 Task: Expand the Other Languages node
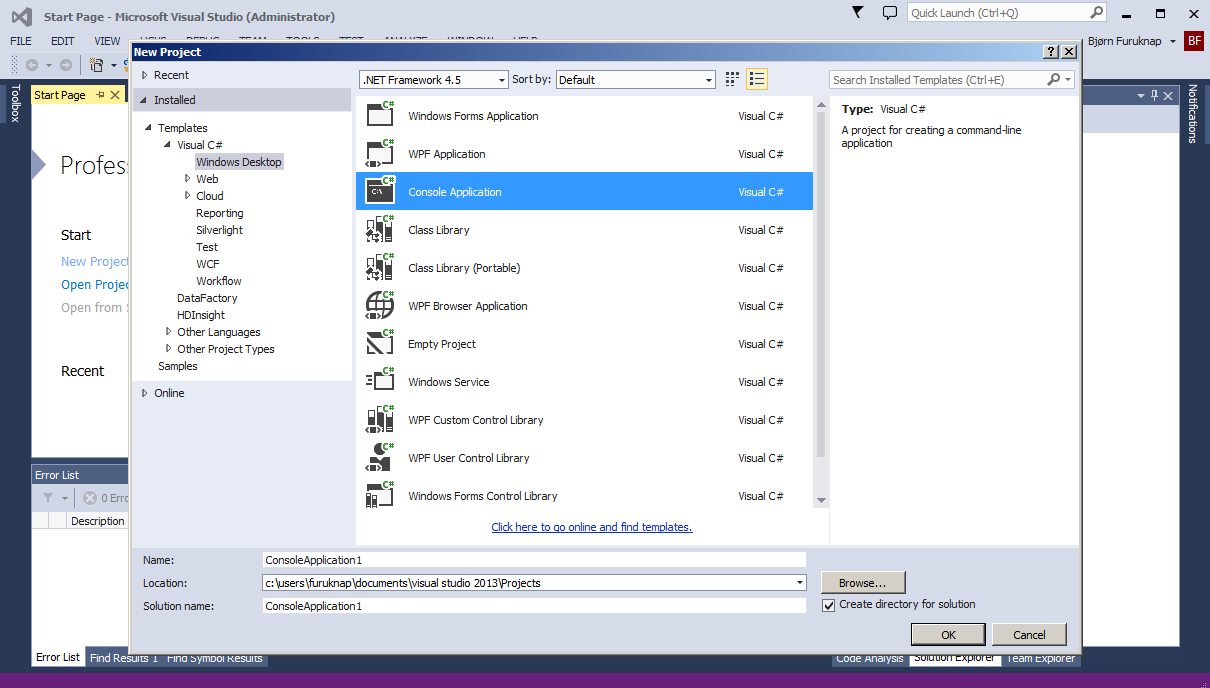(x=168, y=332)
